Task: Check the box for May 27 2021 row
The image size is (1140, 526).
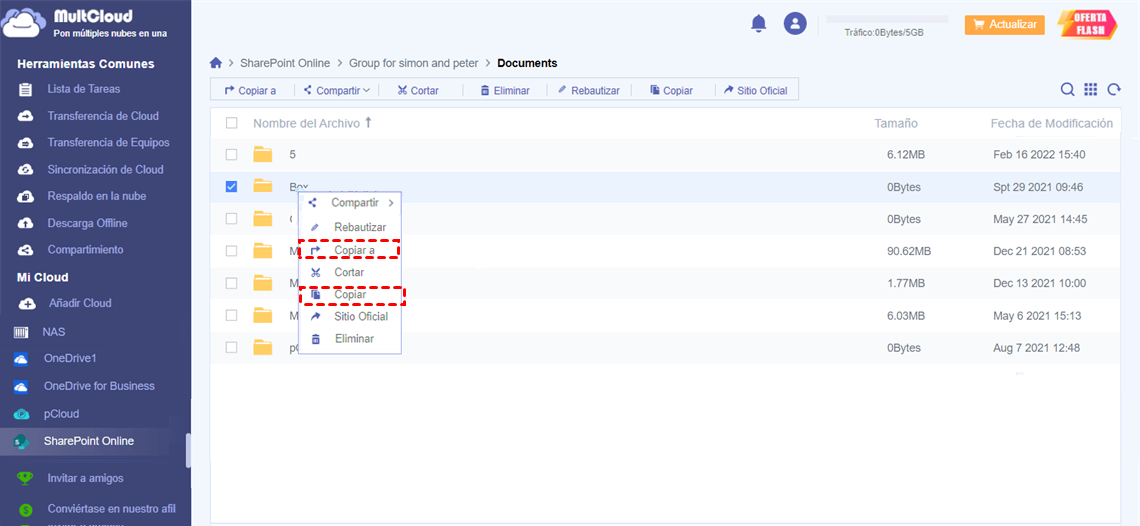Action: tap(231, 218)
